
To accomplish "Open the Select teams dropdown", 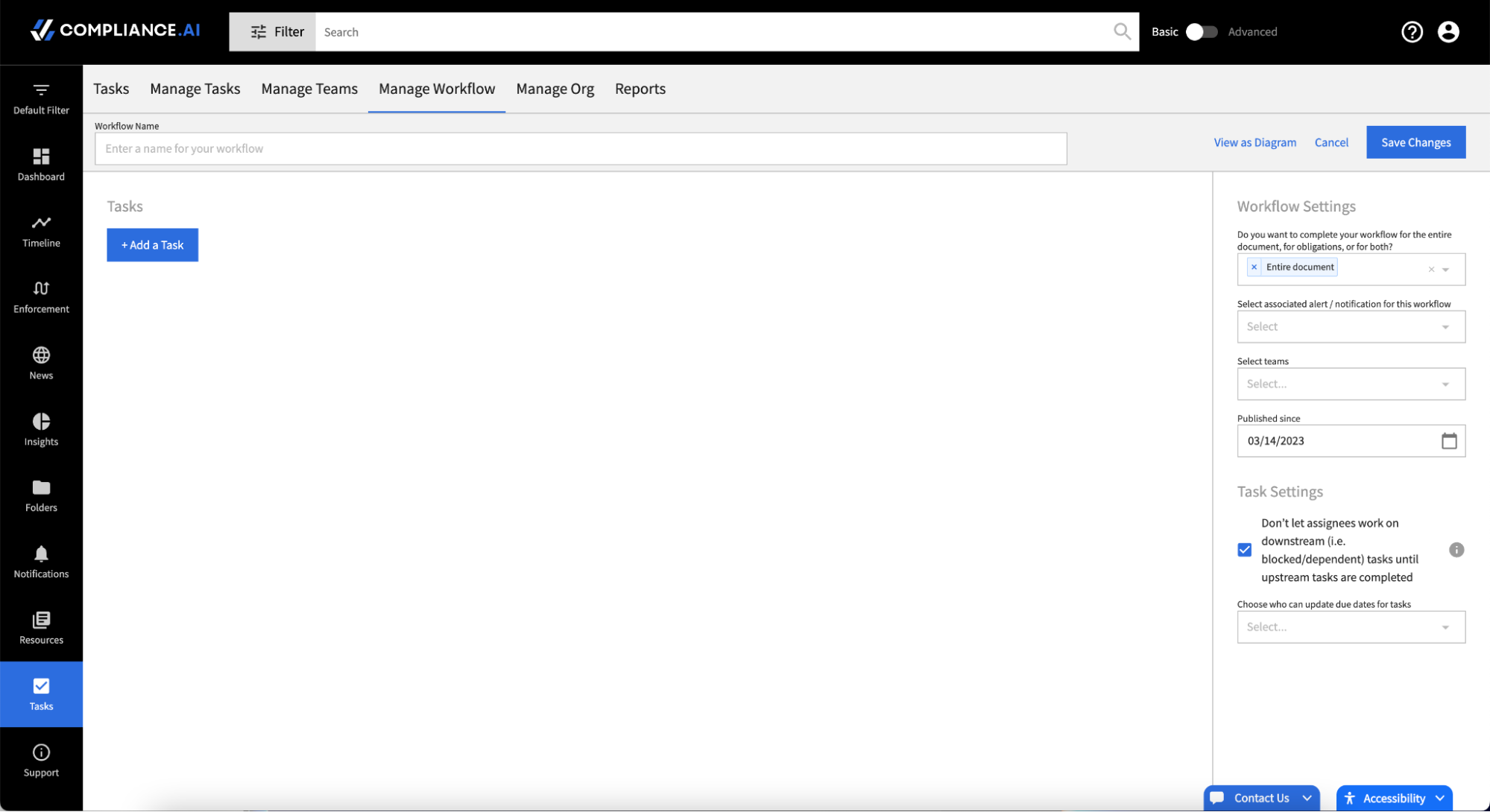I will point(1351,384).
